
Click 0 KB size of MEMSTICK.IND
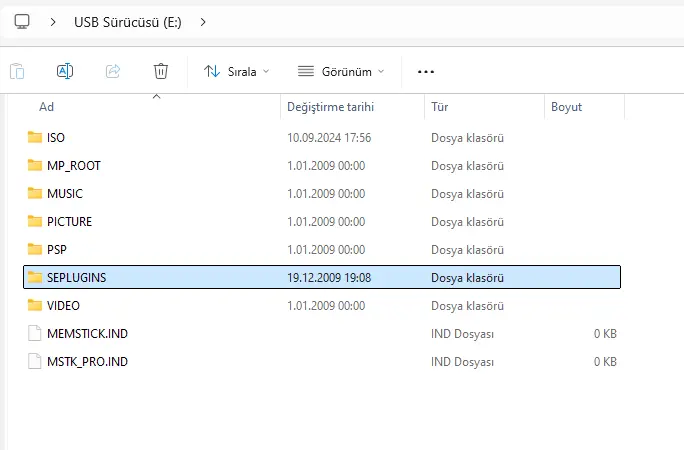[x=605, y=334]
